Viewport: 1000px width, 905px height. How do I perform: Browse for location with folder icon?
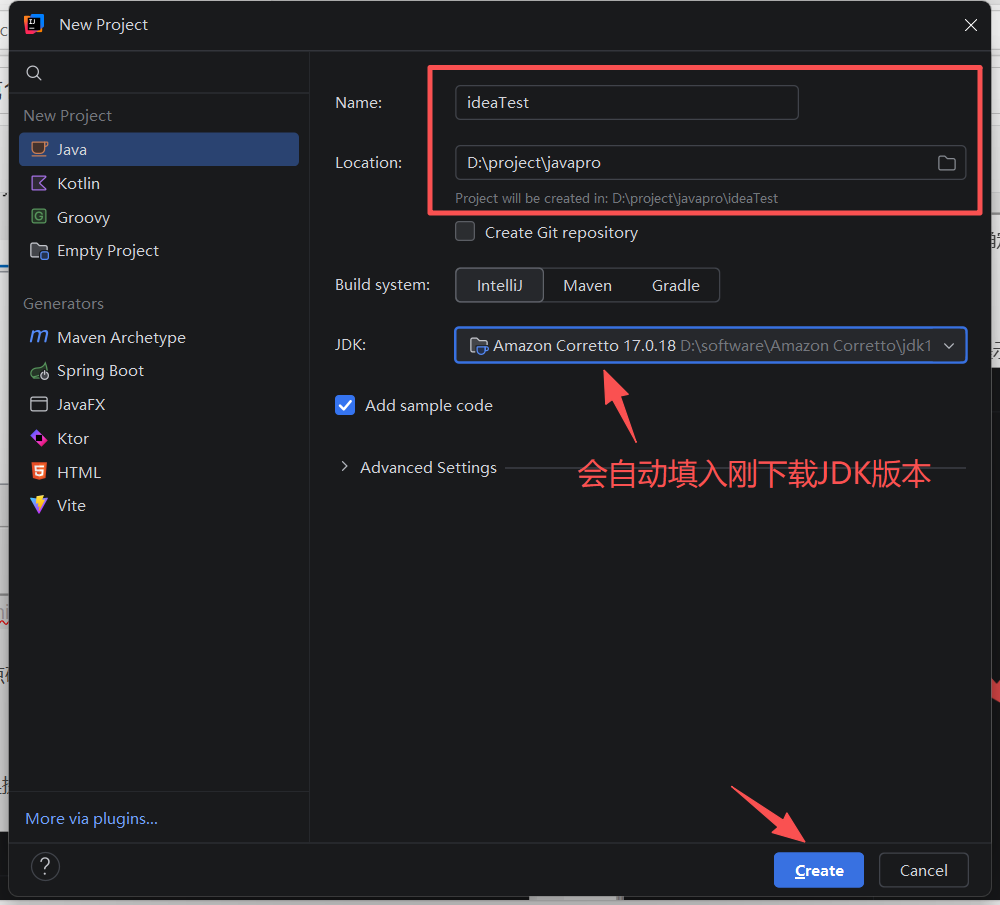[946, 163]
